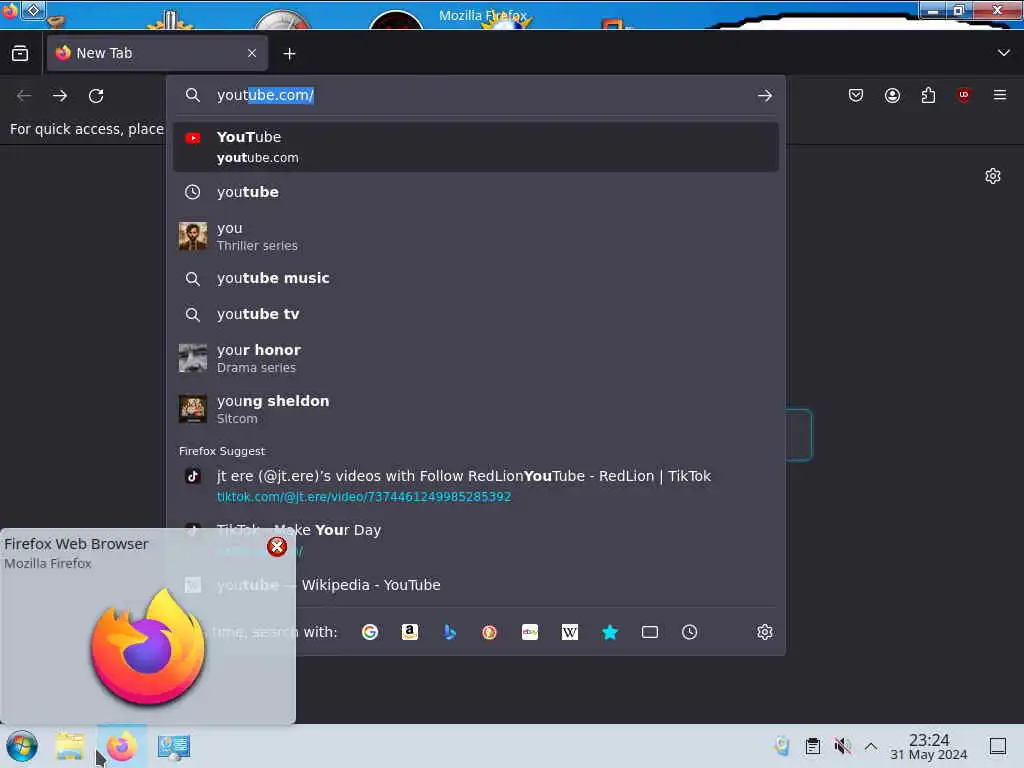
Task: Search with Google one-off engine
Action: pos(370,632)
